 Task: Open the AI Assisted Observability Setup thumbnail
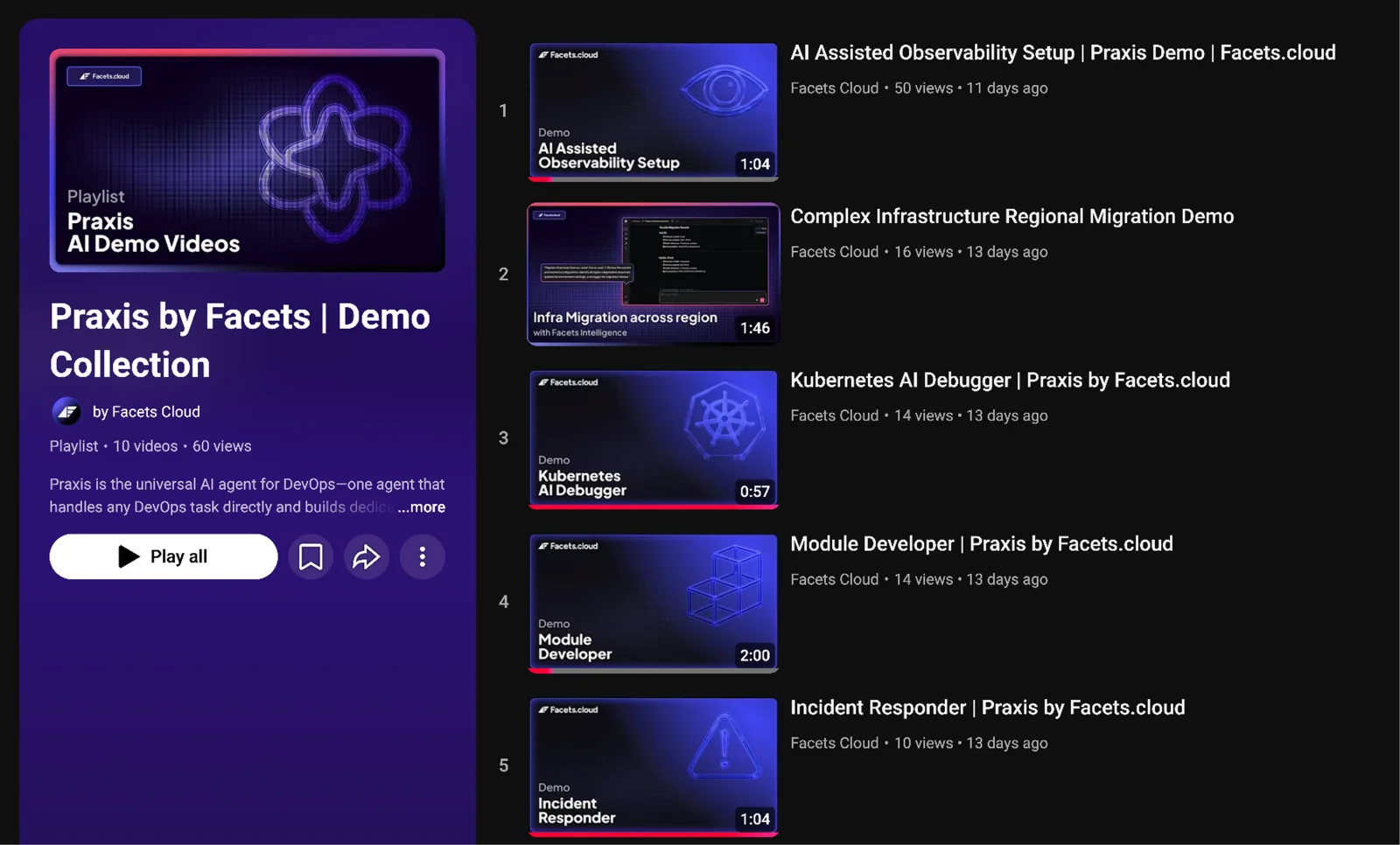[653, 112]
